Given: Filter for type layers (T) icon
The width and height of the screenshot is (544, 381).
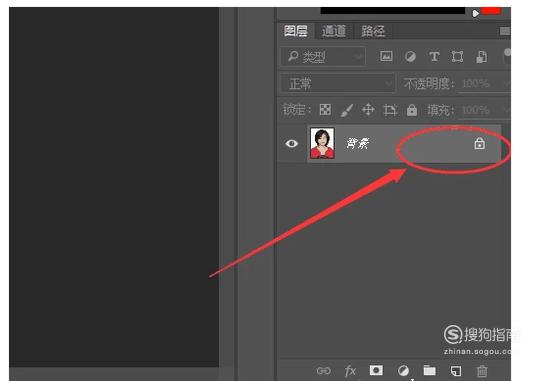Looking at the screenshot, I should tap(434, 56).
